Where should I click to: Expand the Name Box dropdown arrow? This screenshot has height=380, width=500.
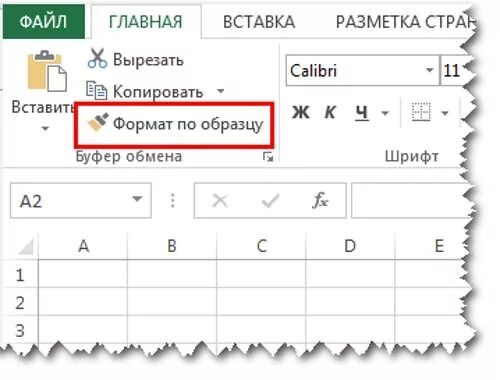point(137,199)
